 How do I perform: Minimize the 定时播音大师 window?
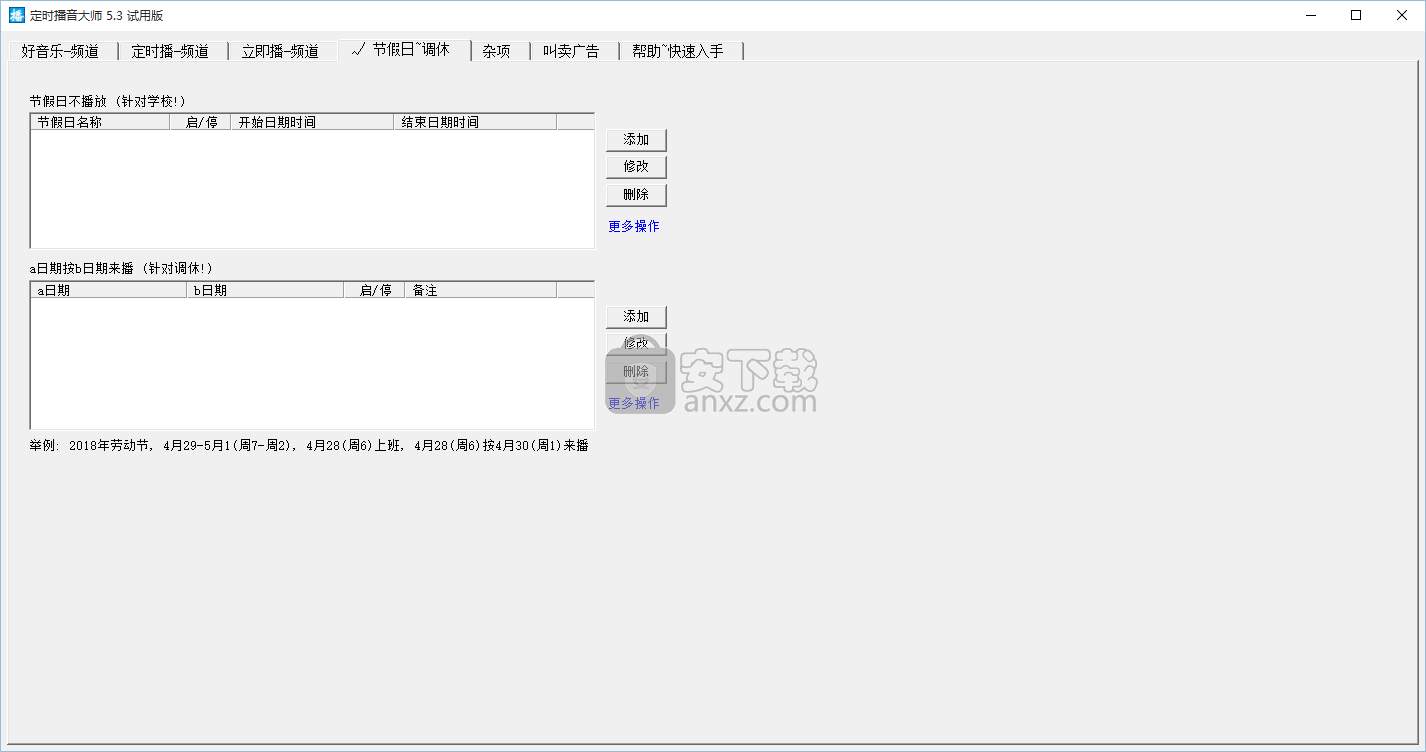[x=1310, y=15]
